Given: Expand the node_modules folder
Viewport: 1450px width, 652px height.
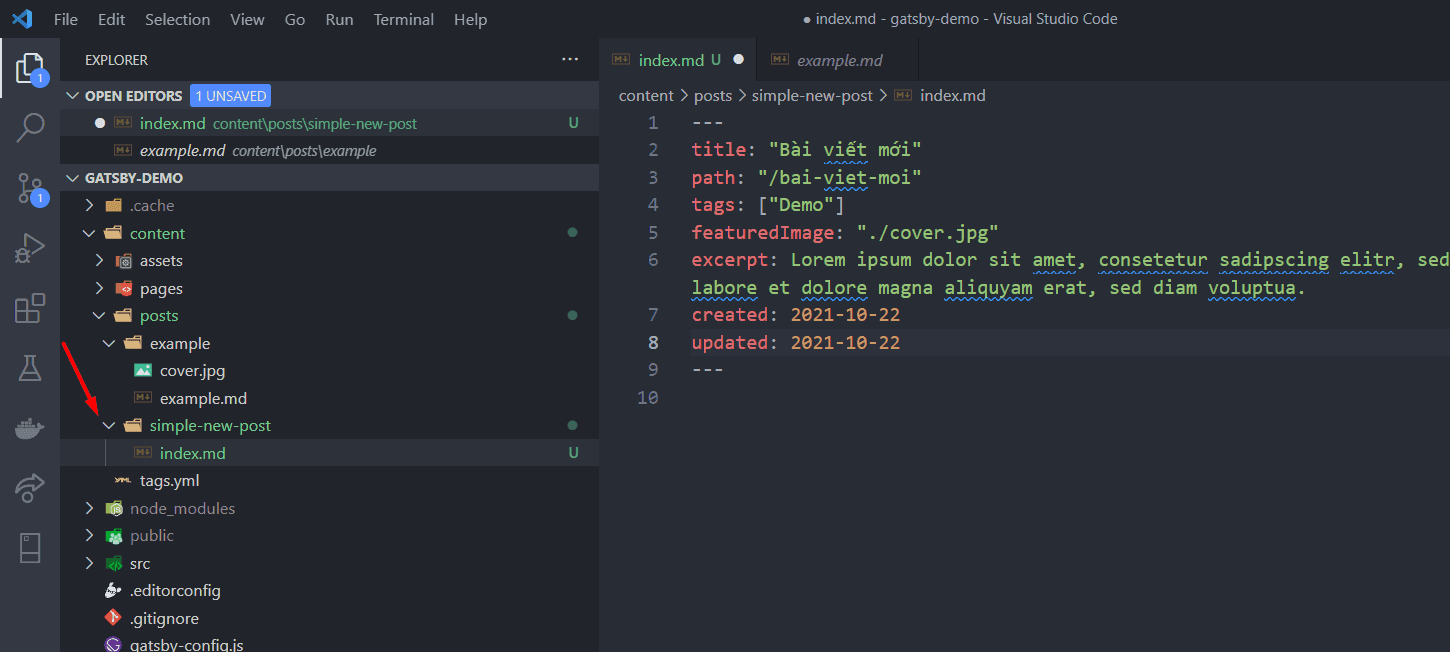Looking at the screenshot, I should (90, 509).
